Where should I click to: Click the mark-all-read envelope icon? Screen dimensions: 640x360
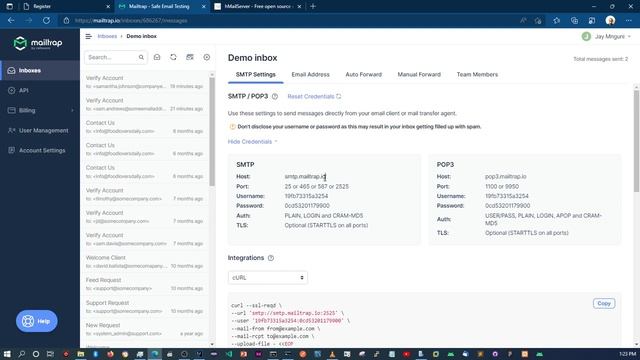pyautogui.click(x=157, y=57)
